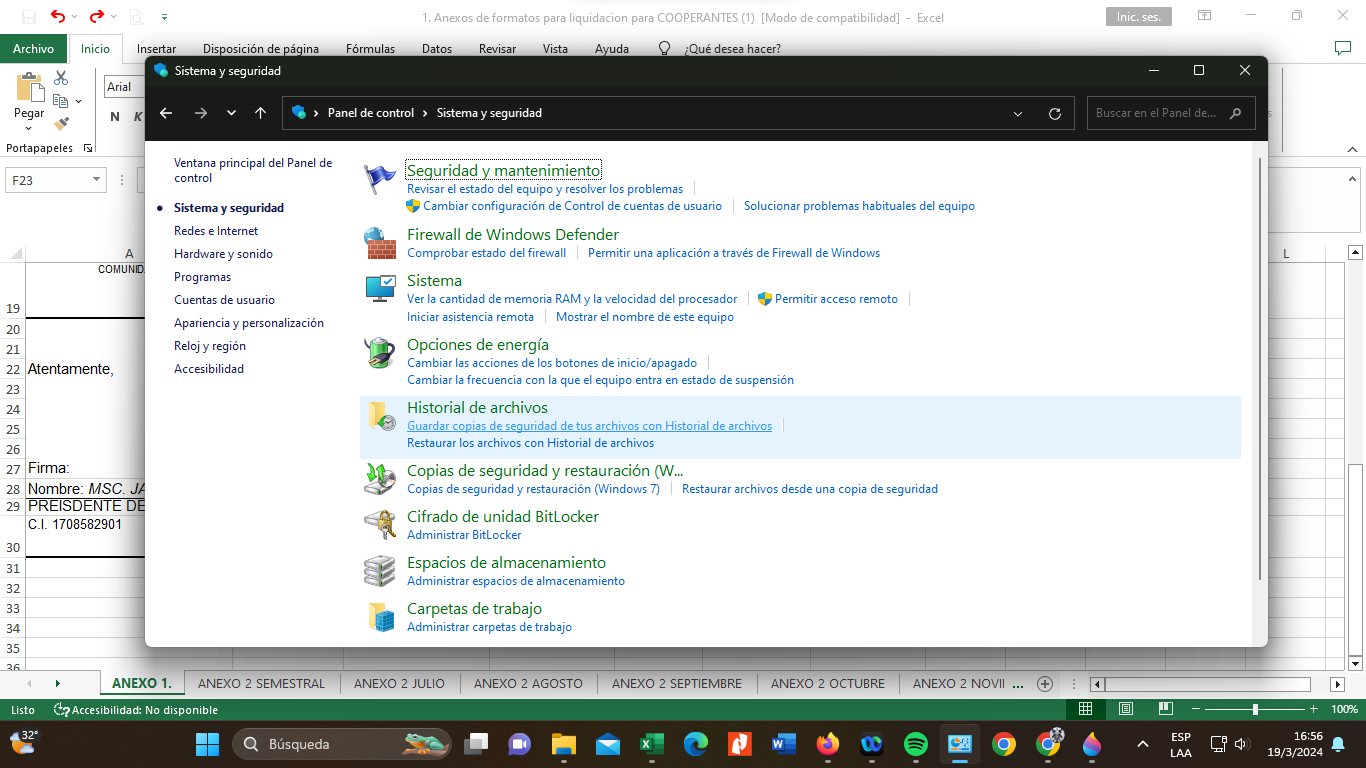This screenshot has height=768, width=1366.
Task: Go back using the back arrow
Action: click(166, 113)
